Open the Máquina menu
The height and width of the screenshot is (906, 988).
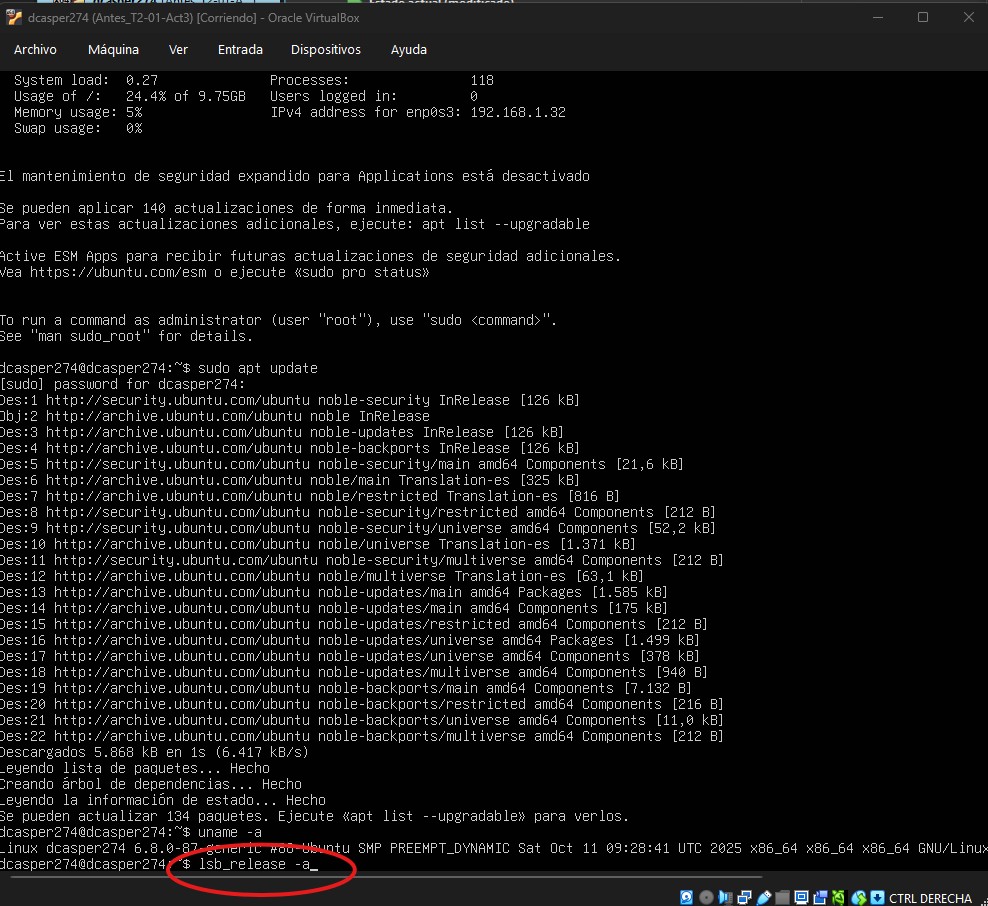click(x=113, y=49)
